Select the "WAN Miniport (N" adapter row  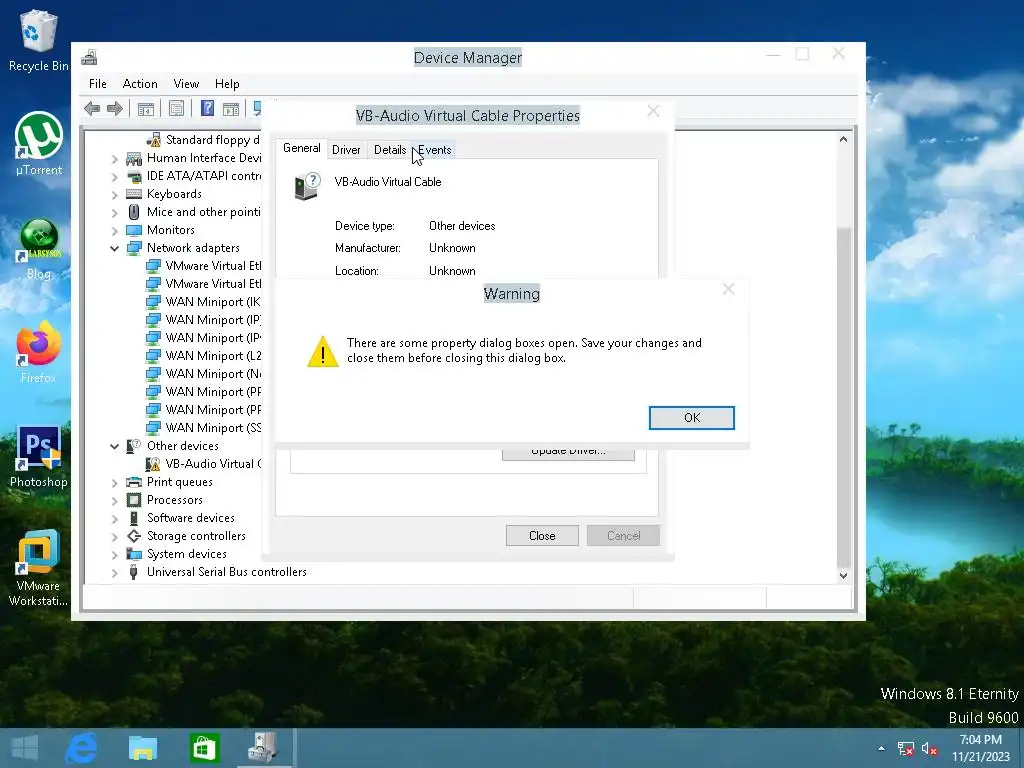(x=203, y=374)
